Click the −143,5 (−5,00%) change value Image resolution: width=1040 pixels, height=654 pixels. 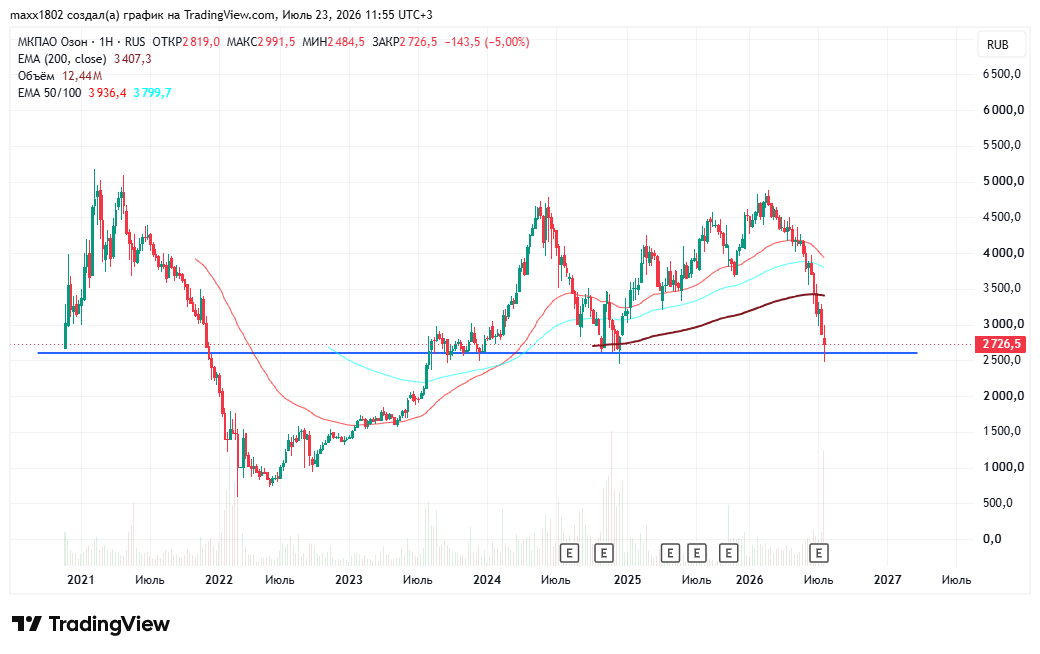click(x=487, y=42)
